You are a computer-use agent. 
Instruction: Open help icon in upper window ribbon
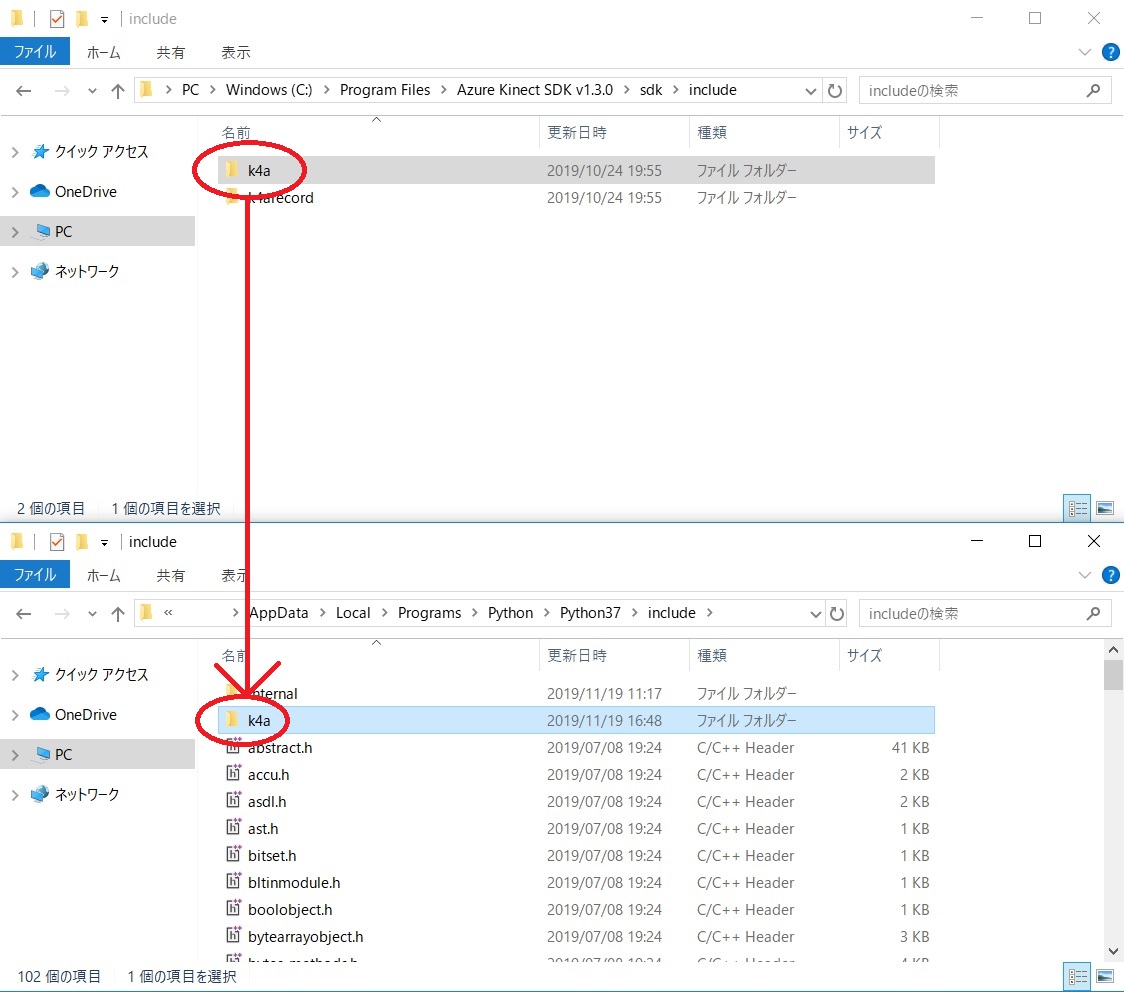click(1110, 52)
